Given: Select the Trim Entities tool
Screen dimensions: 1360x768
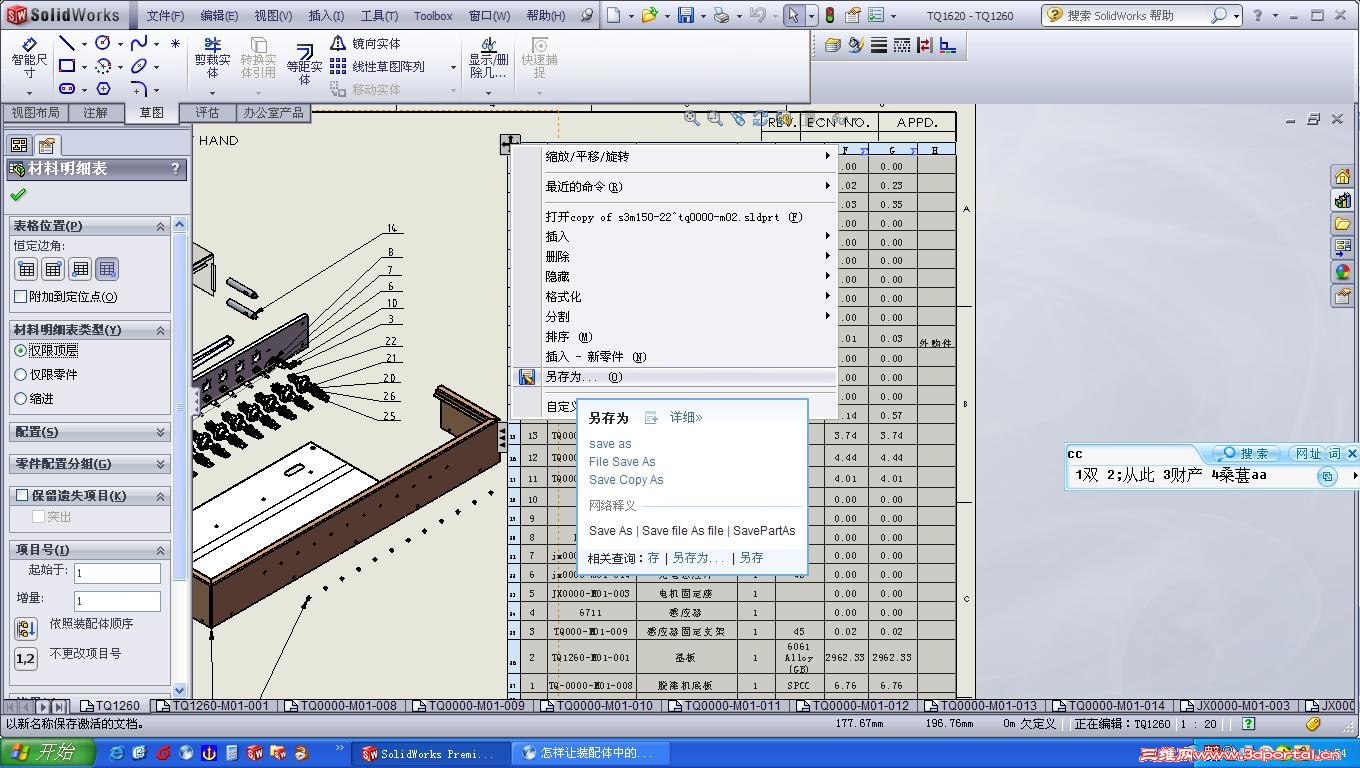Looking at the screenshot, I should (x=212, y=59).
